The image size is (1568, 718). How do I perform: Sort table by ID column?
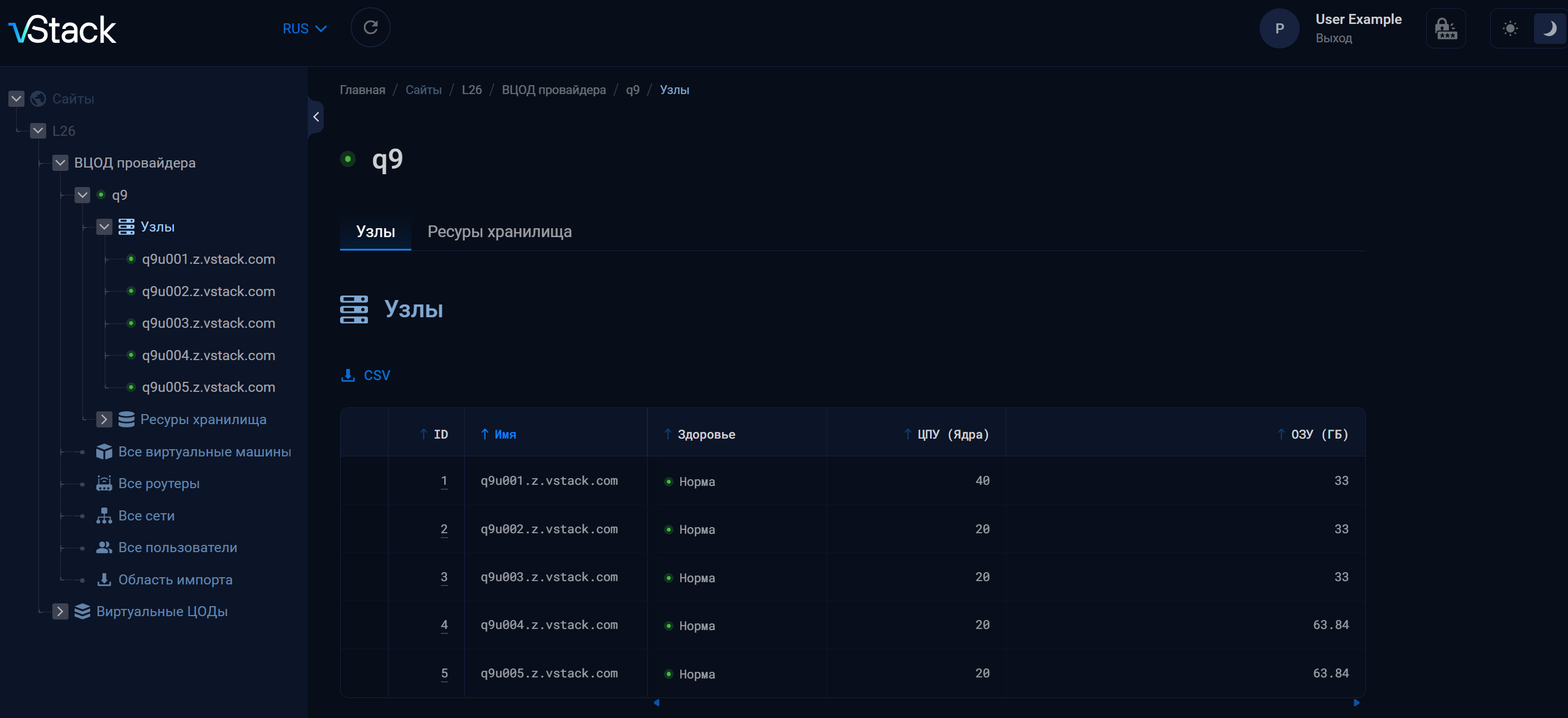(x=434, y=435)
